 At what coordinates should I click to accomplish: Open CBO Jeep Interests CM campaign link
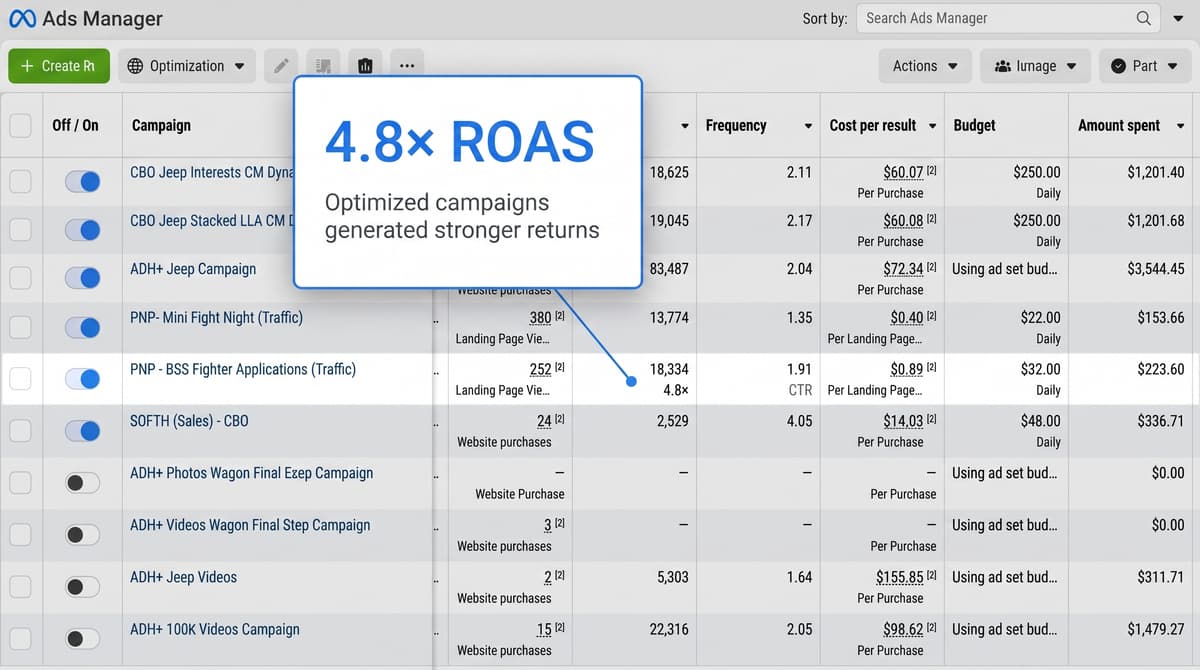click(212, 172)
